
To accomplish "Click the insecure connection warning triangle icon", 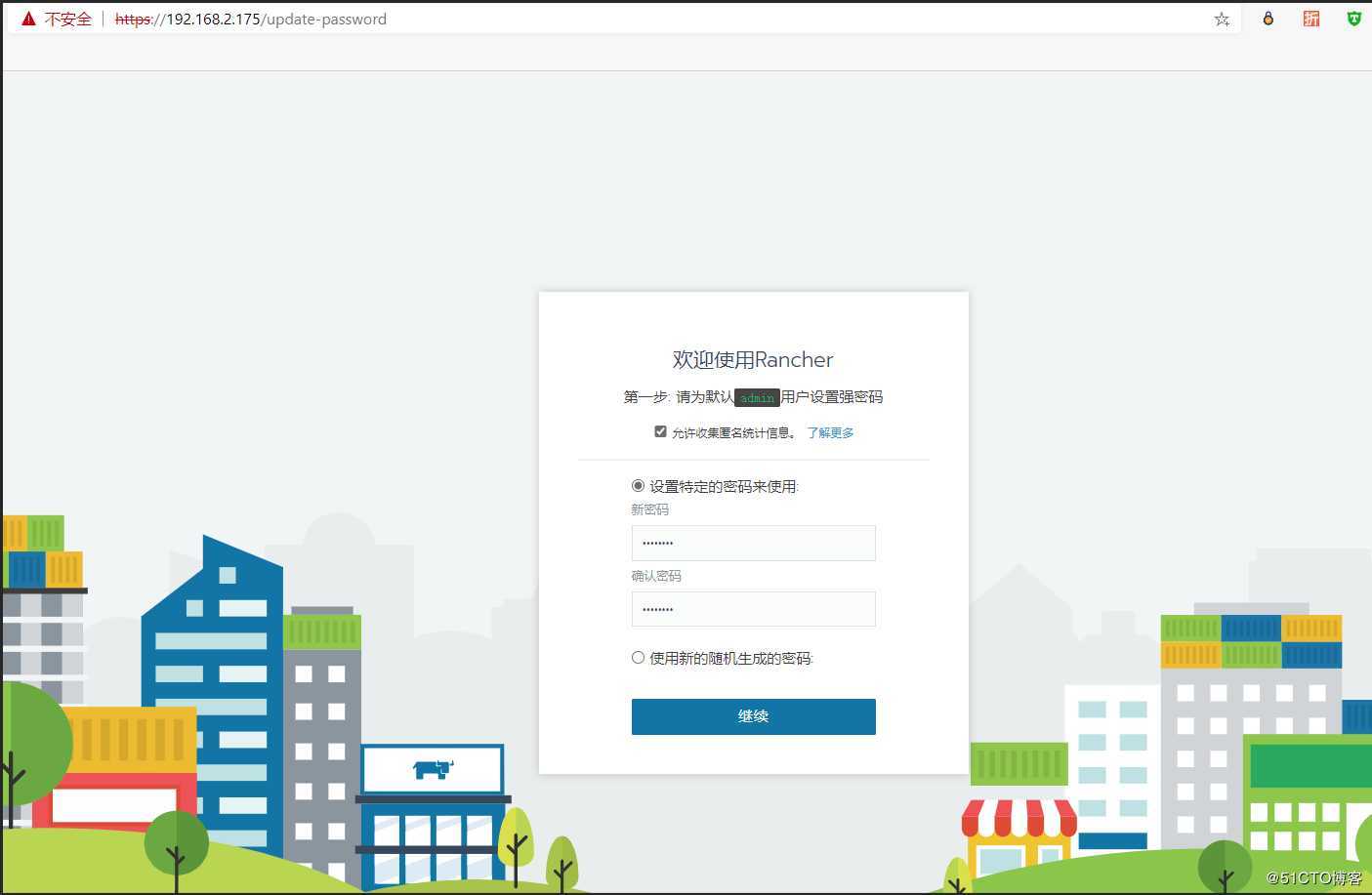I will coord(28,19).
